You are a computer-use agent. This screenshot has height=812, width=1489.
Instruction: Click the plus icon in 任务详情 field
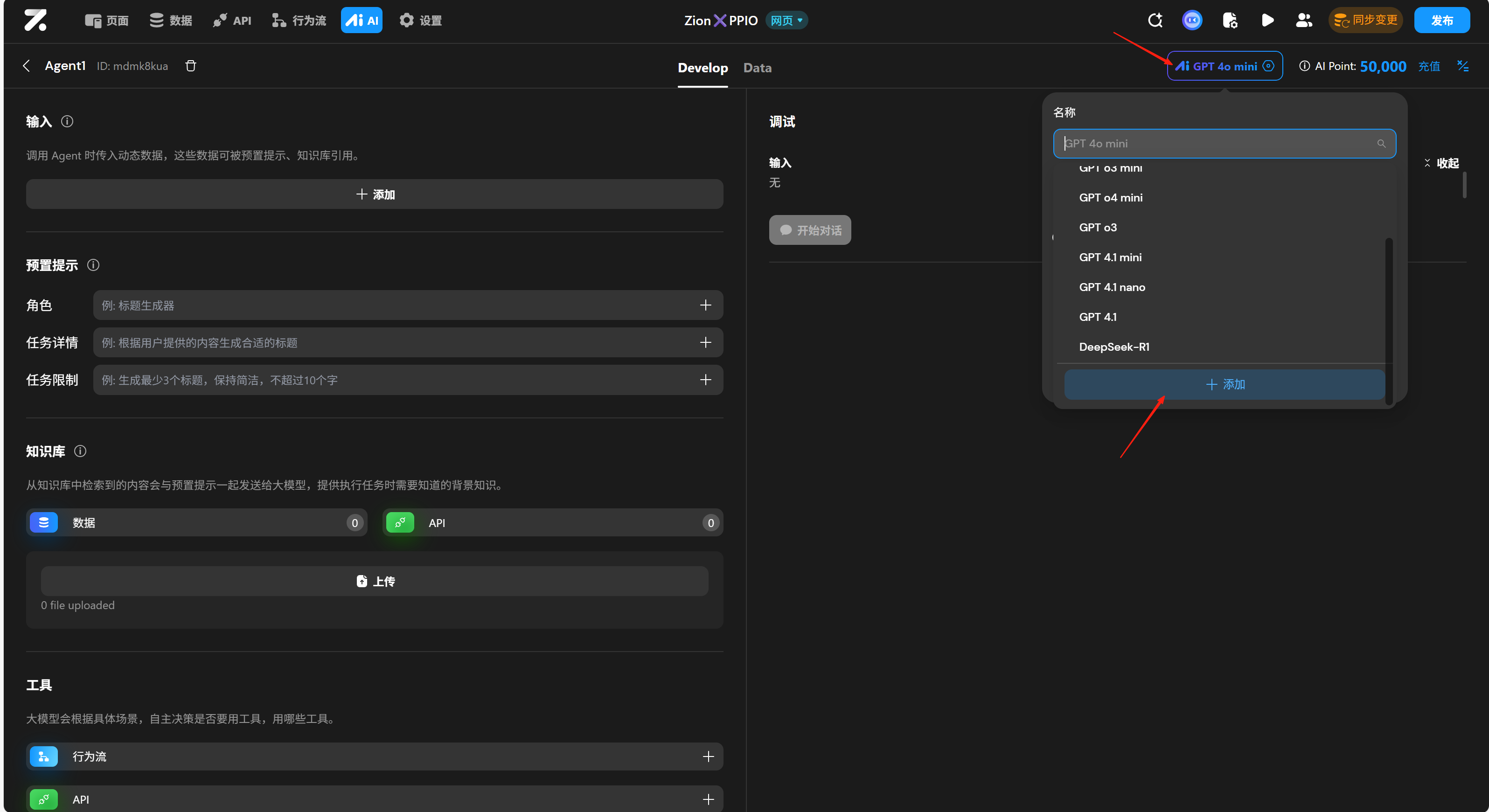pos(705,342)
